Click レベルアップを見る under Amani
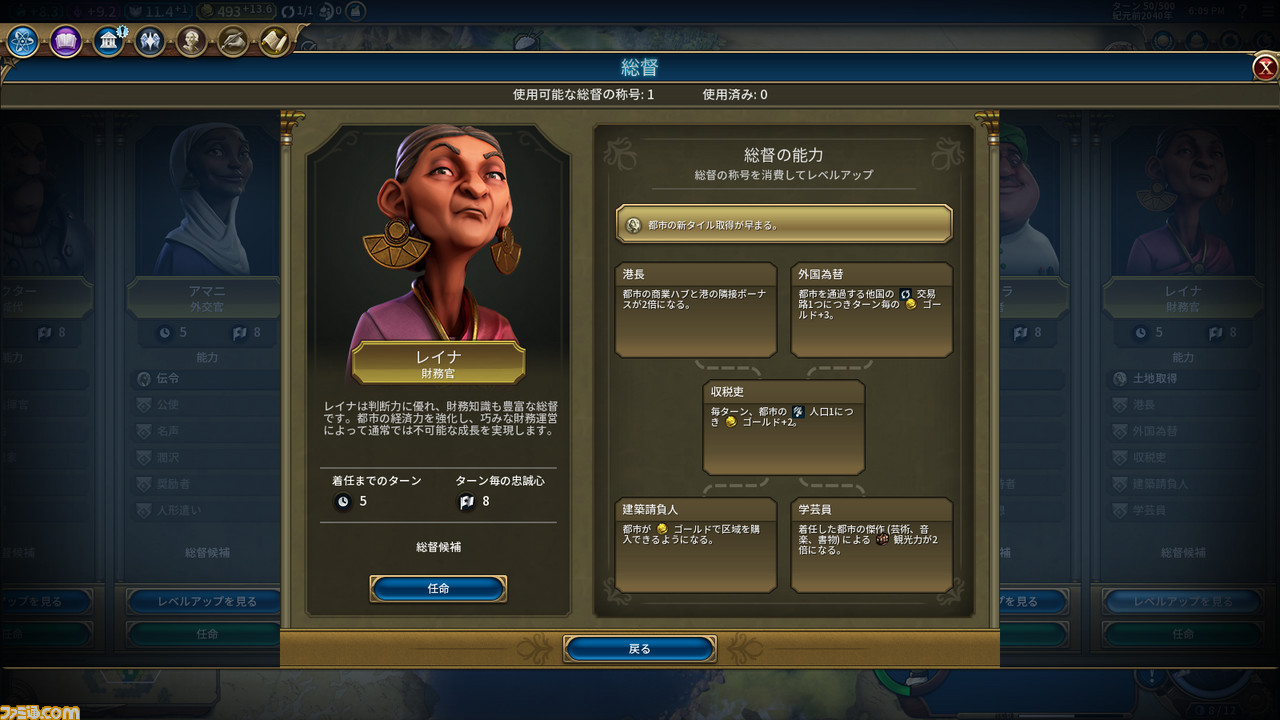 [207, 602]
